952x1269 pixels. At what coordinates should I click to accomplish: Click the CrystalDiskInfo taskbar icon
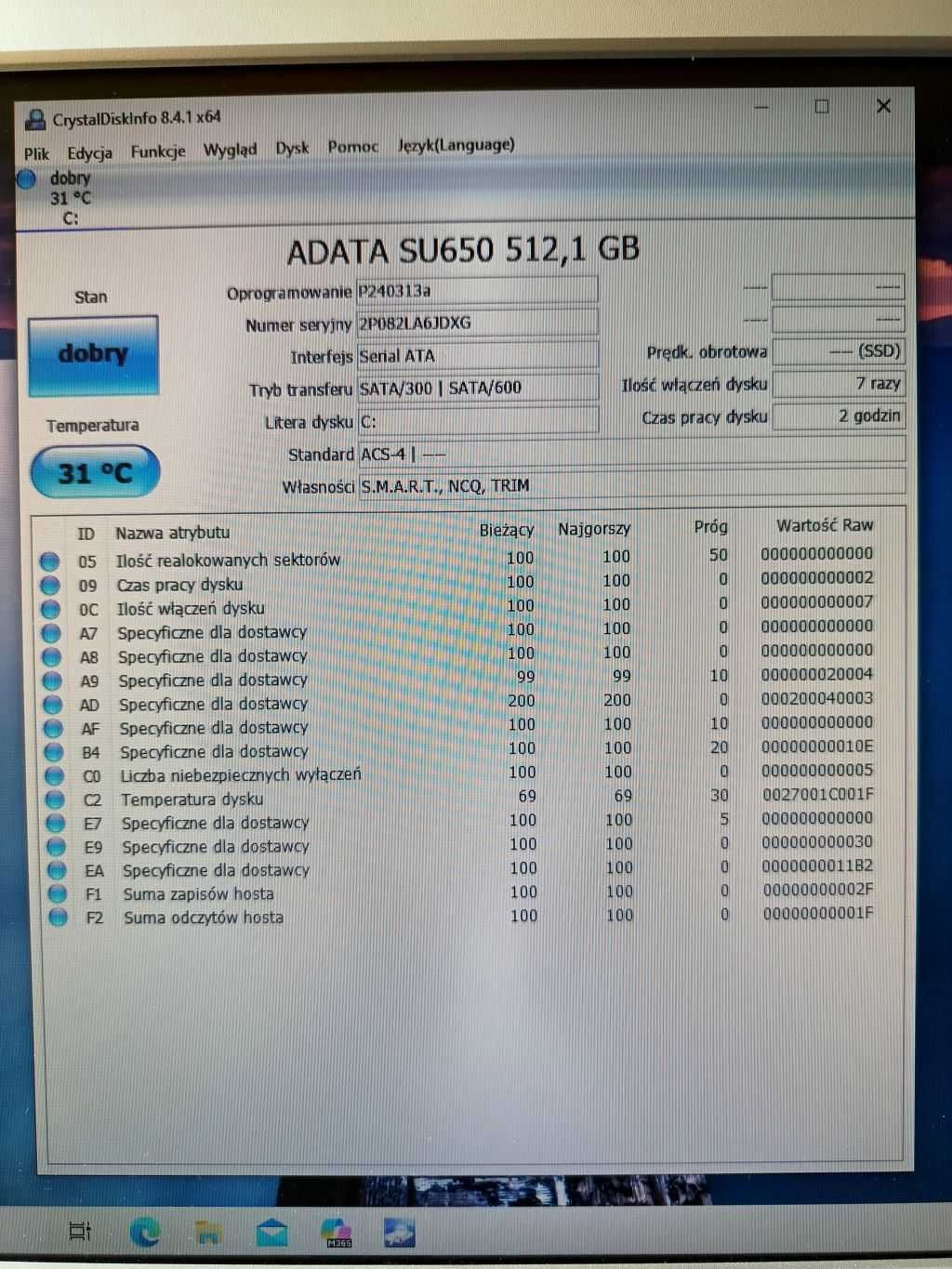(x=399, y=1233)
